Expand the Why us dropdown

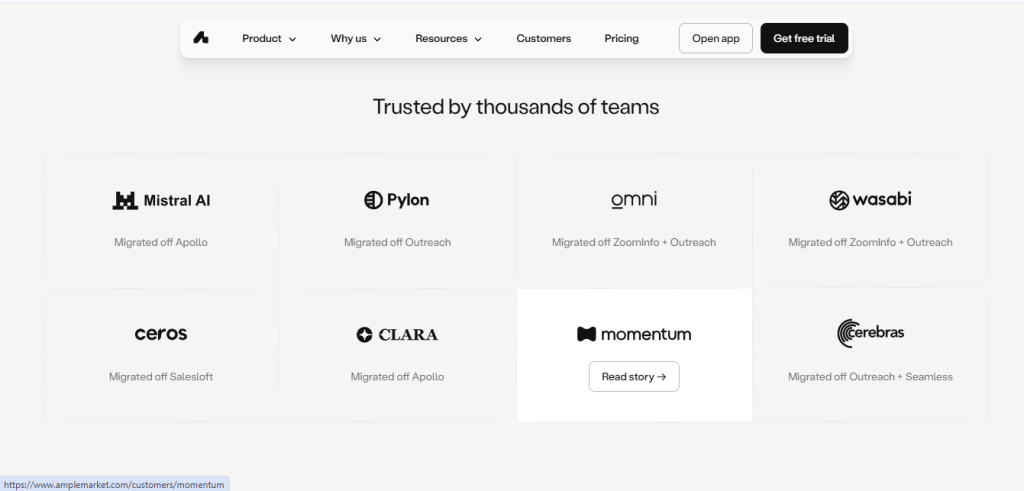[356, 39]
